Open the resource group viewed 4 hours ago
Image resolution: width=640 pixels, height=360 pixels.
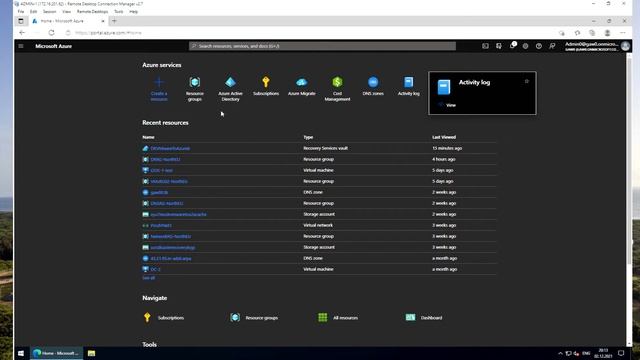(165, 159)
